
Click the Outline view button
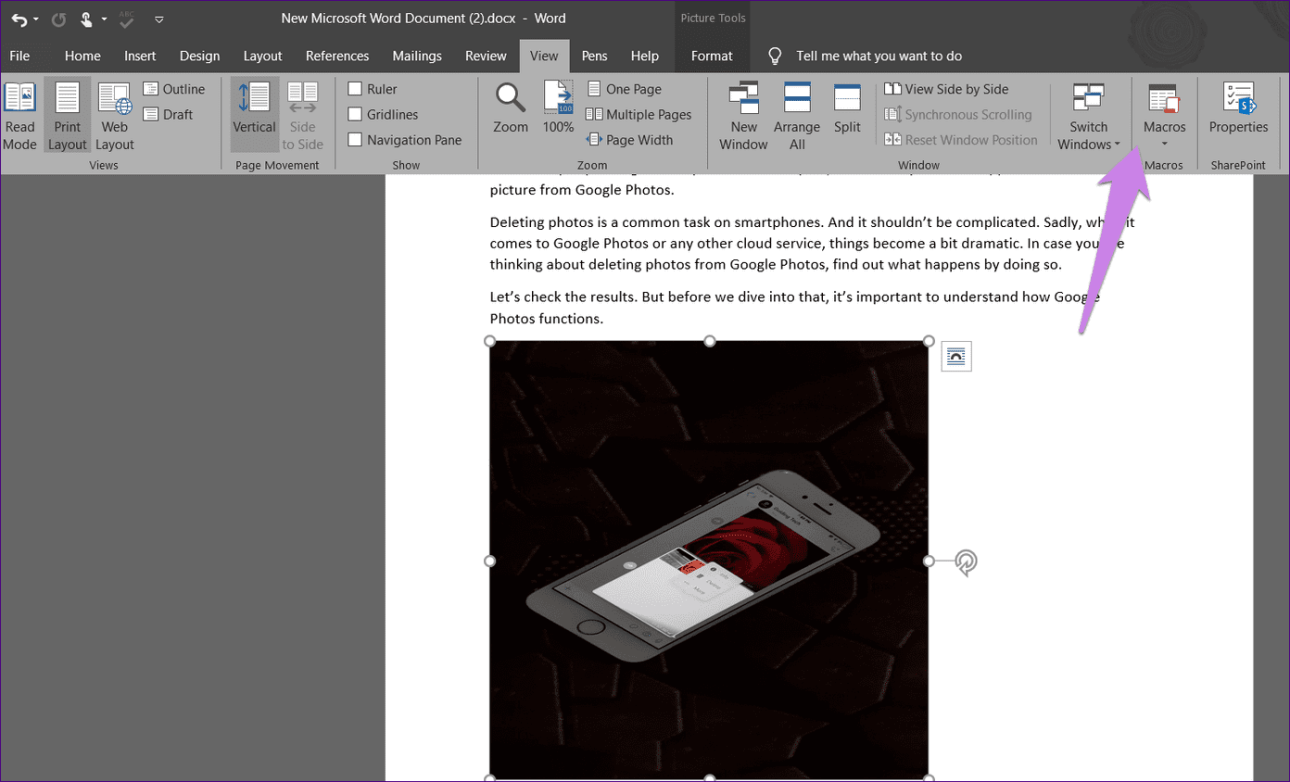coord(174,89)
